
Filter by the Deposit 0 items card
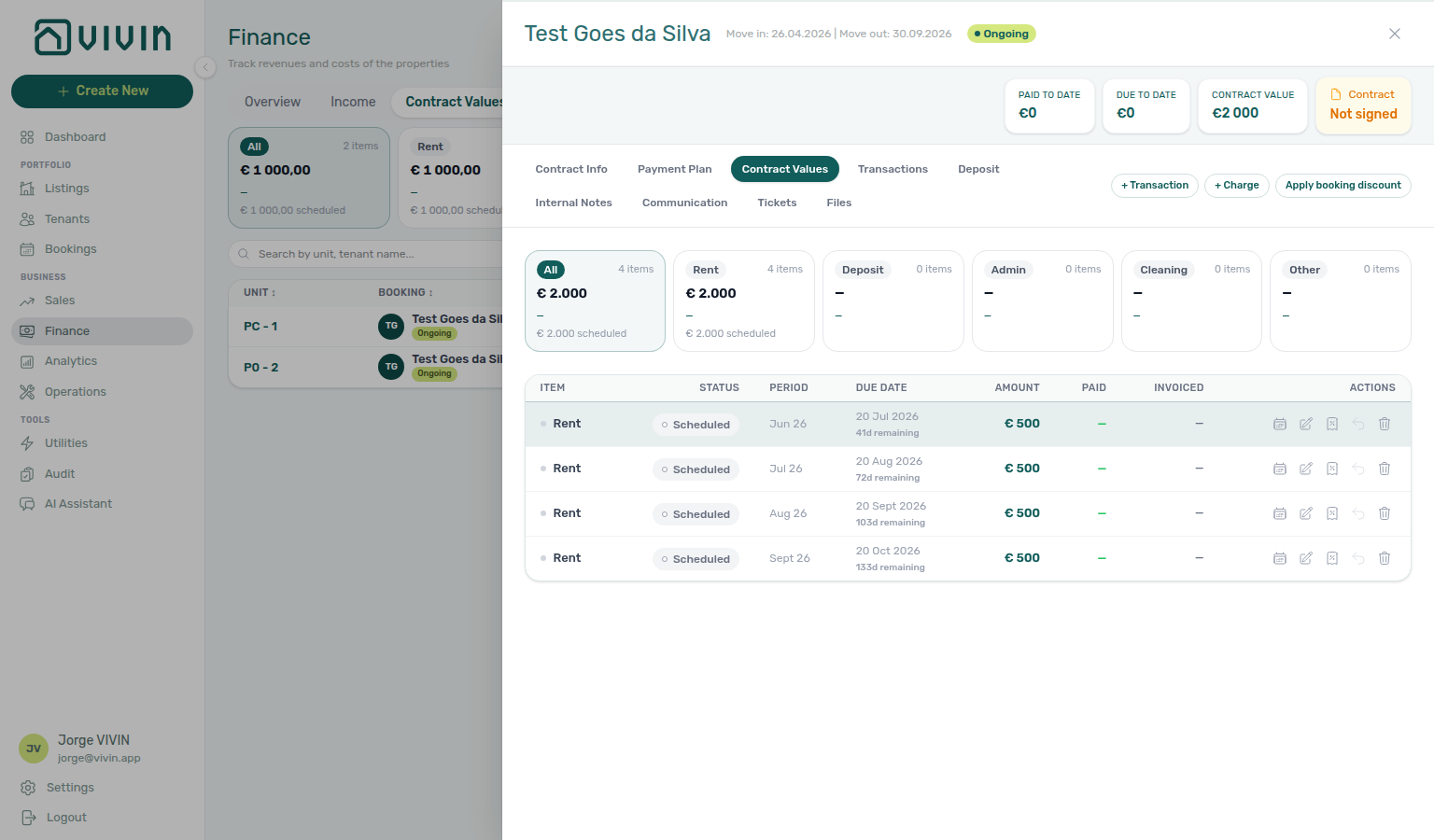pyautogui.click(x=893, y=301)
